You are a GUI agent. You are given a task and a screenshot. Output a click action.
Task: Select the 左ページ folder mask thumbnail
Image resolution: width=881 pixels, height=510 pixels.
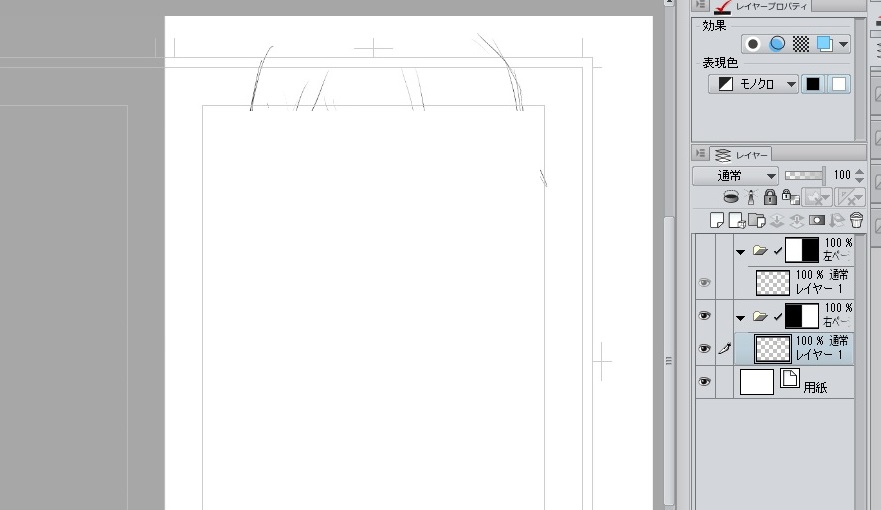click(x=802, y=250)
